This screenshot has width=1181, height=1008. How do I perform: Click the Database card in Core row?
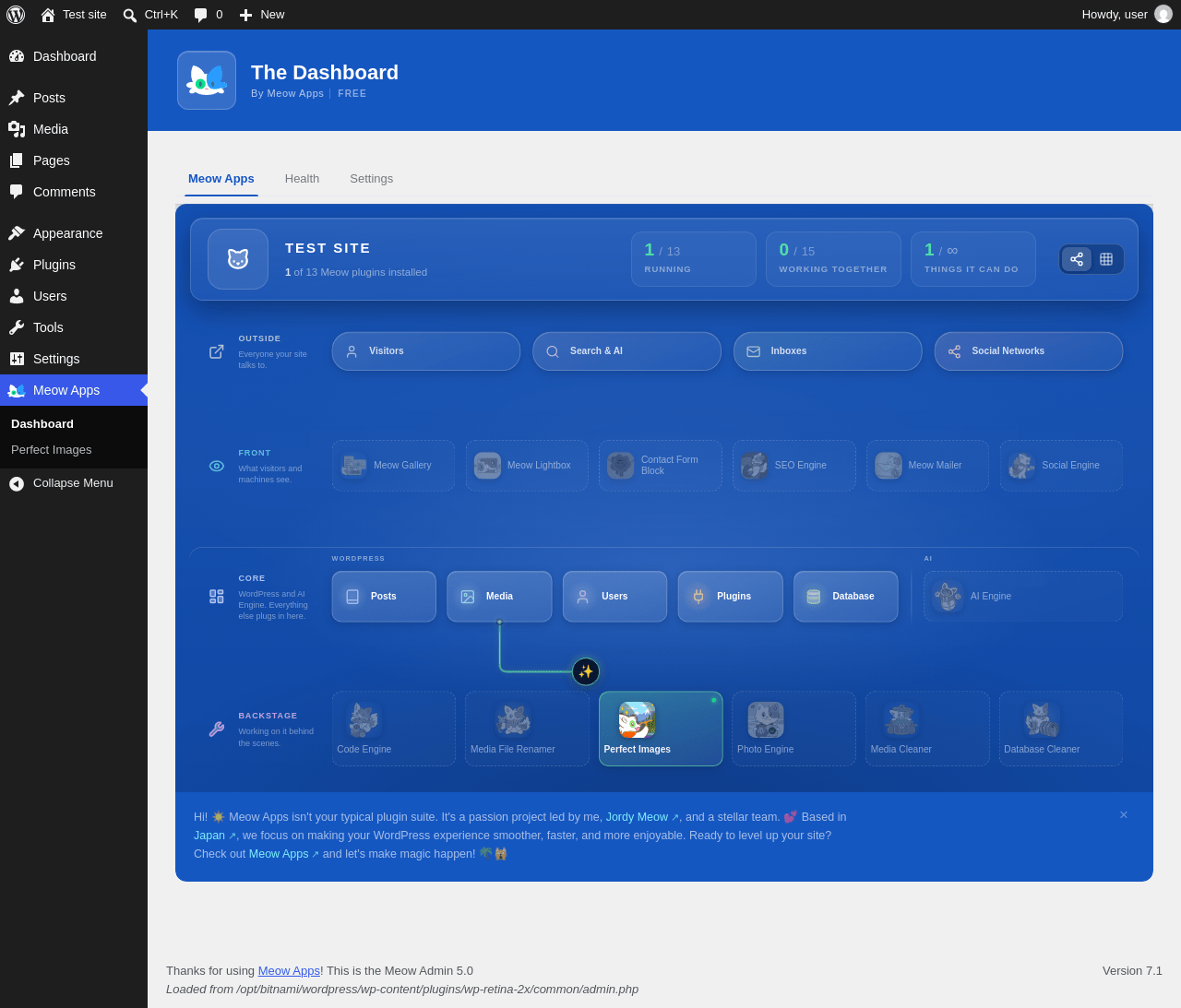[846, 597]
